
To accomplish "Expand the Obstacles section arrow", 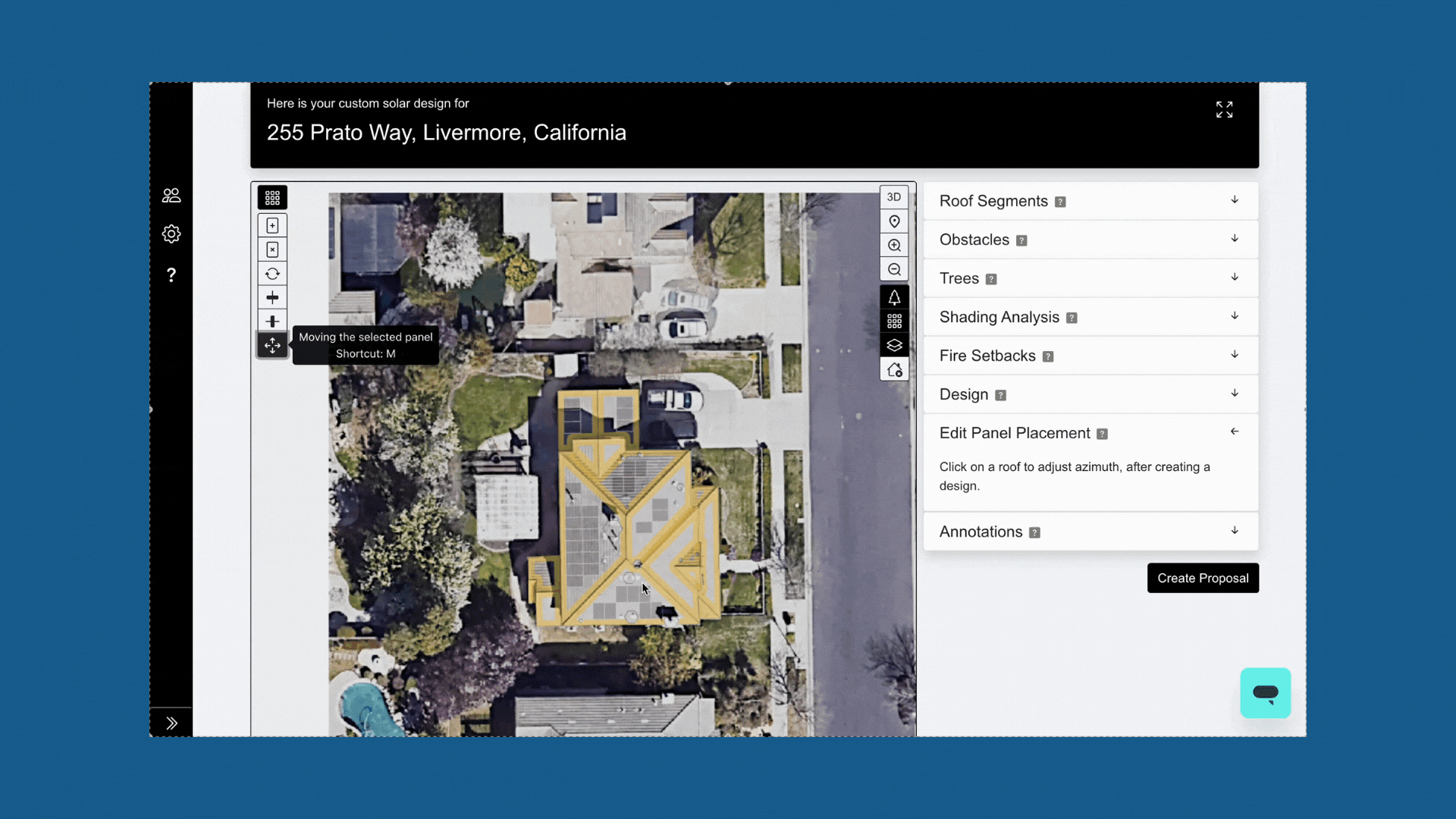I will [1235, 239].
